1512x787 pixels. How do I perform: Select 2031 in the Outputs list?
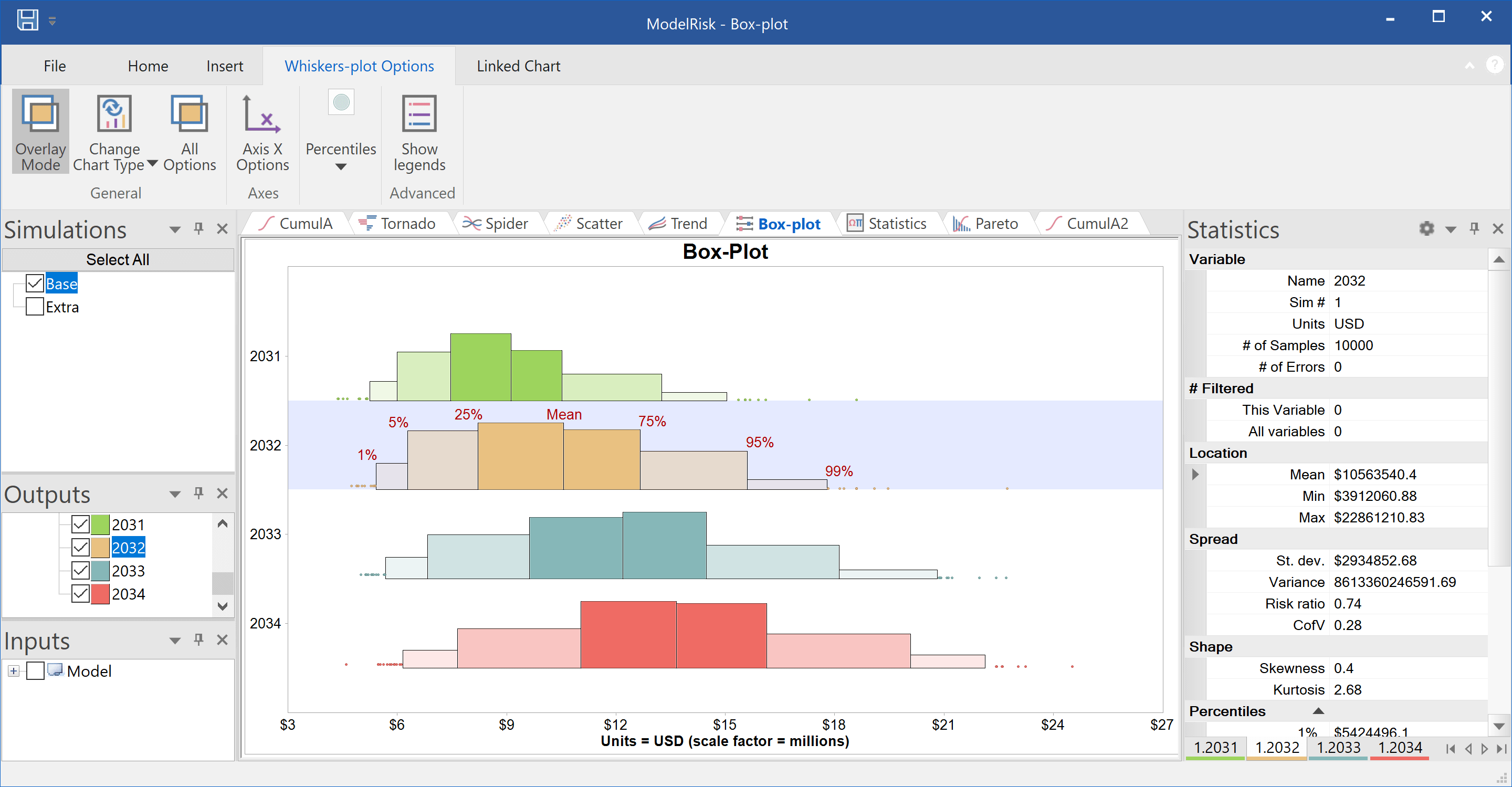pos(128,523)
